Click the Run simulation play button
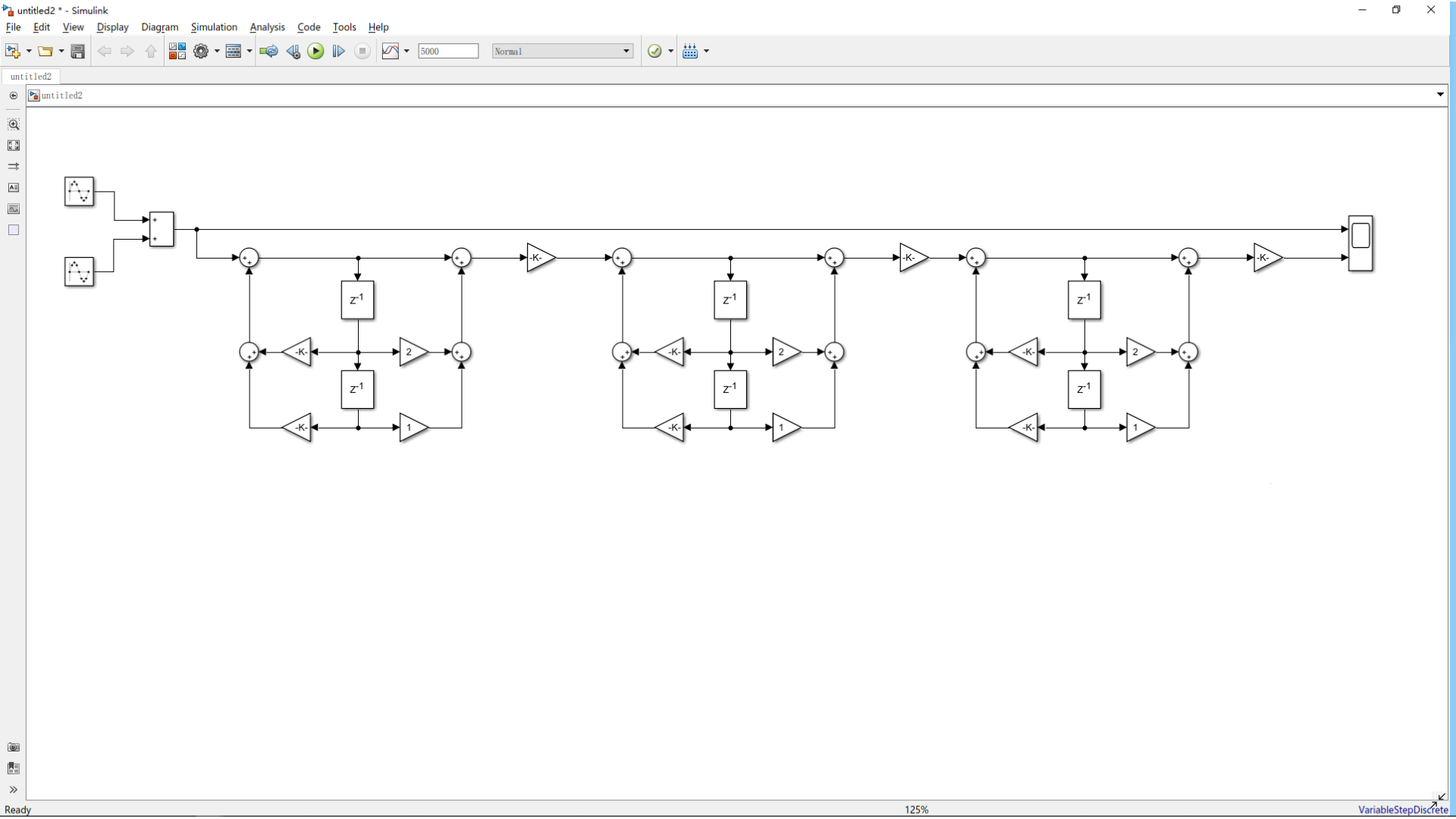The width and height of the screenshot is (1456, 819). pos(315,51)
